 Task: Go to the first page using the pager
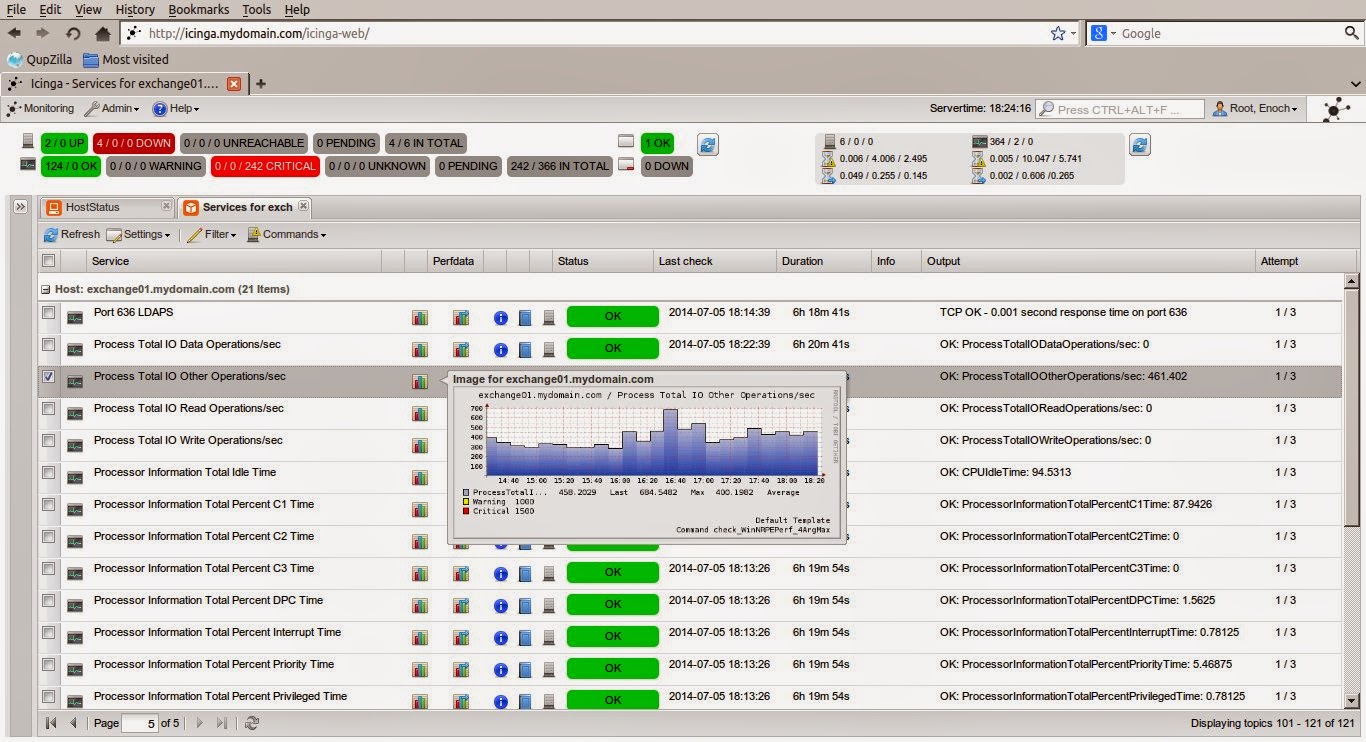51,723
